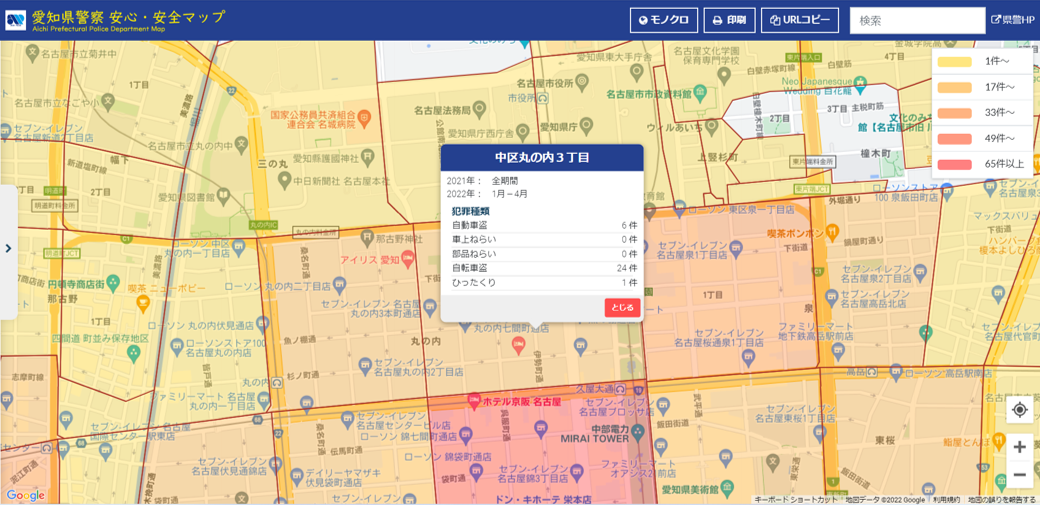Click the 車上ねらい row in popup
This screenshot has width=1040, height=505.
pos(544,240)
